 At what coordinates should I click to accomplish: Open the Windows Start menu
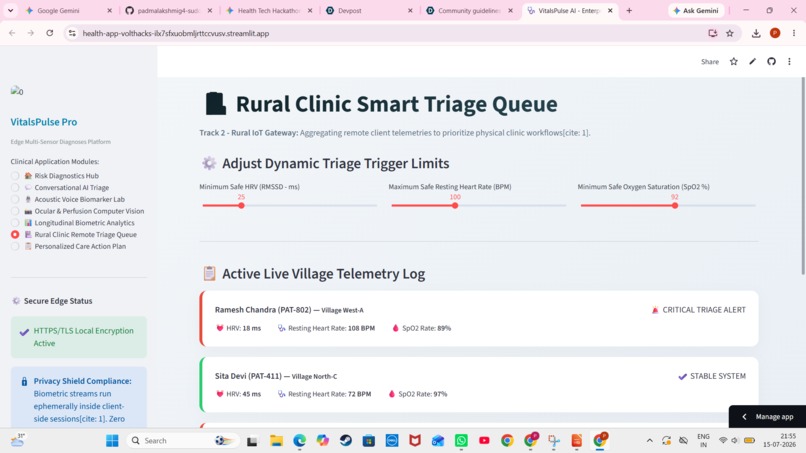coord(112,441)
